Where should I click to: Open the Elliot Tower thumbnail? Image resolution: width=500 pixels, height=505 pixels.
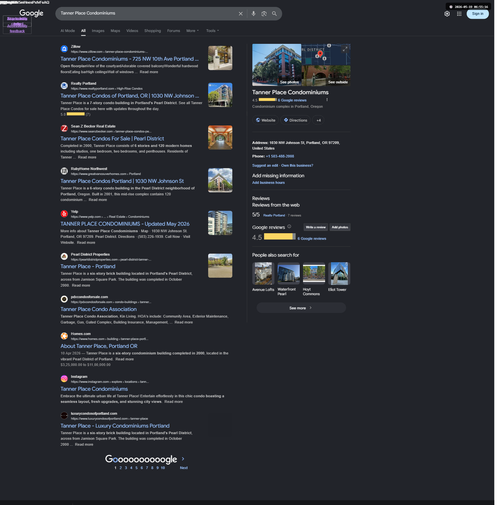(x=339, y=273)
